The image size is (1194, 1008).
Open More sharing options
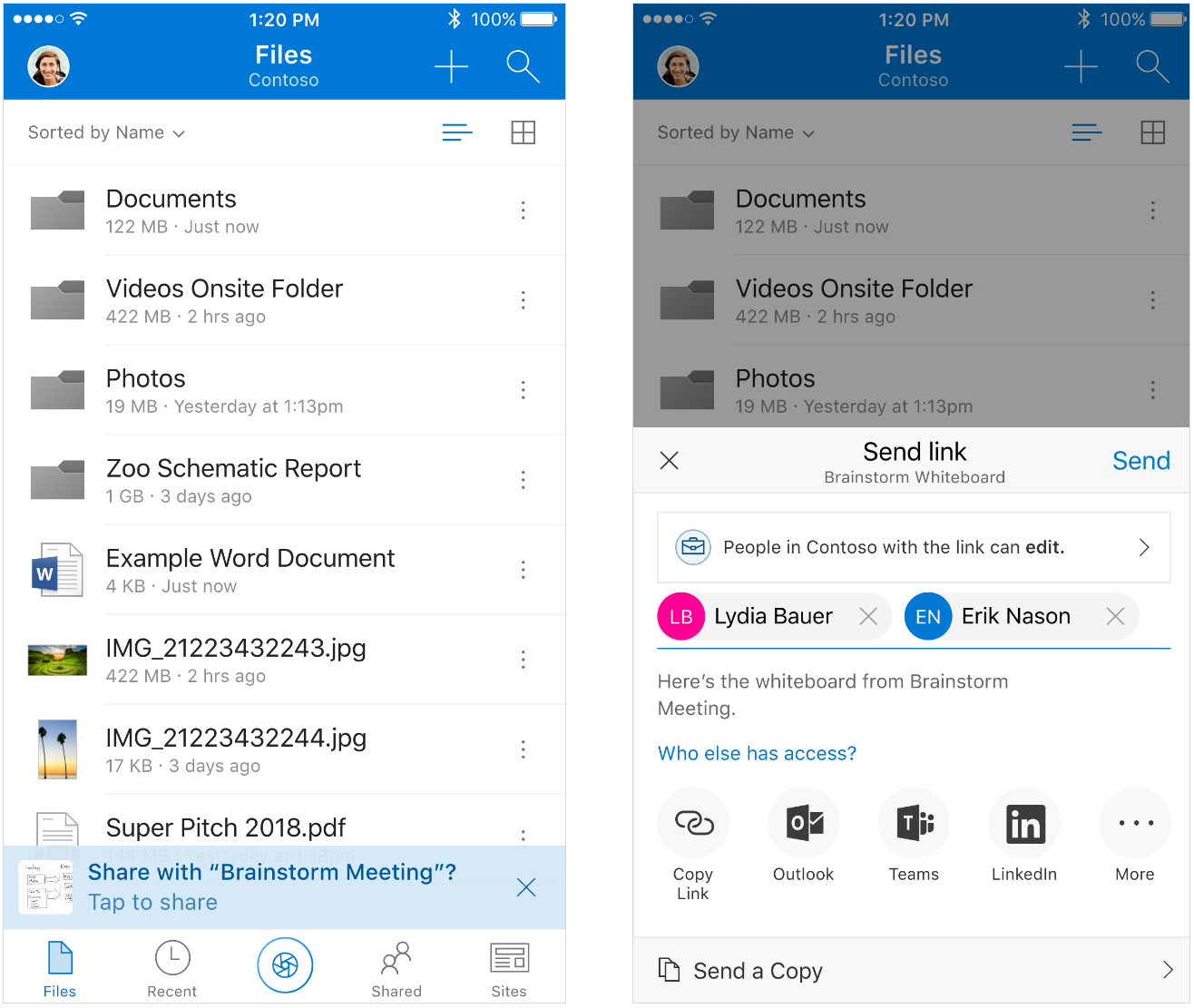(x=1135, y=824)
